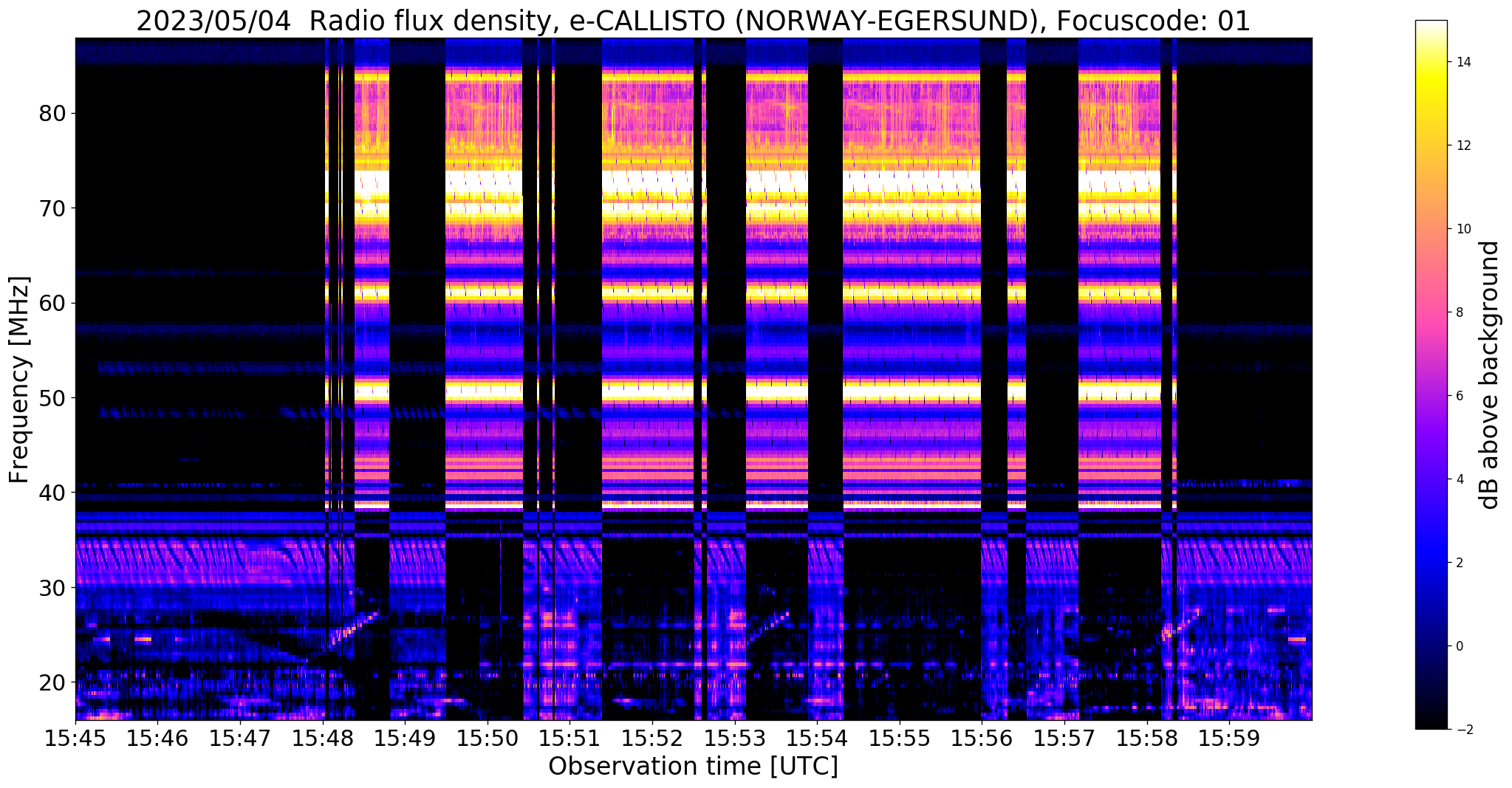Click the 30 MHz frequency tick label
Image resolution: width=1512 pixels, height=788 pixels.
click(x=52, y=587)
